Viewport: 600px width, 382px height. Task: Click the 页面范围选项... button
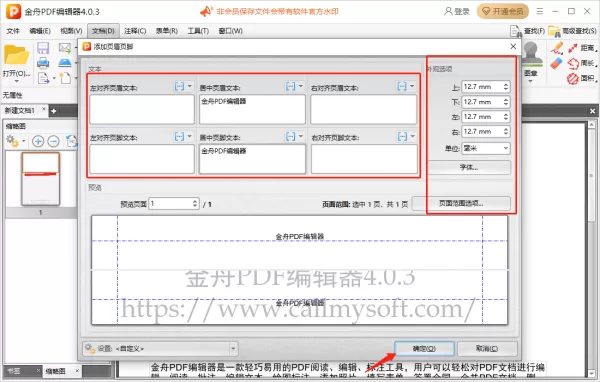pyautogui.click(x=461, y=203)
